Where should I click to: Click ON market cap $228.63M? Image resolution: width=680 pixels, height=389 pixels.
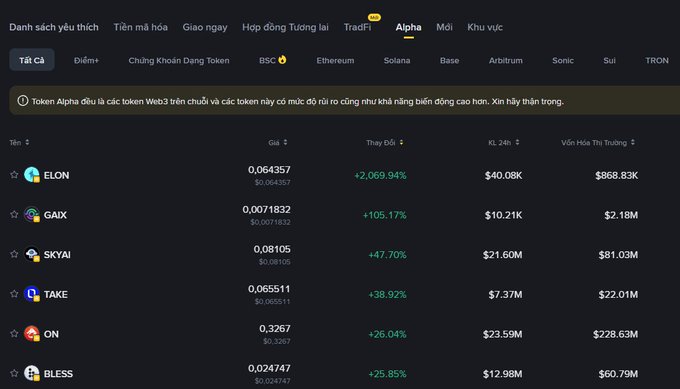click(615, 334)
